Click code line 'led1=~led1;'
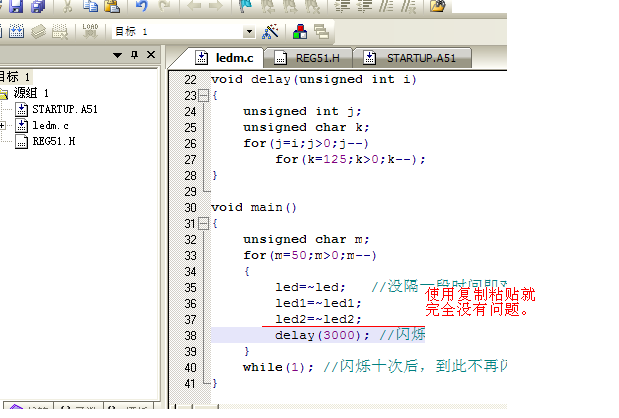The width and height of the screenshot is (619, 418). click(318, 304)
